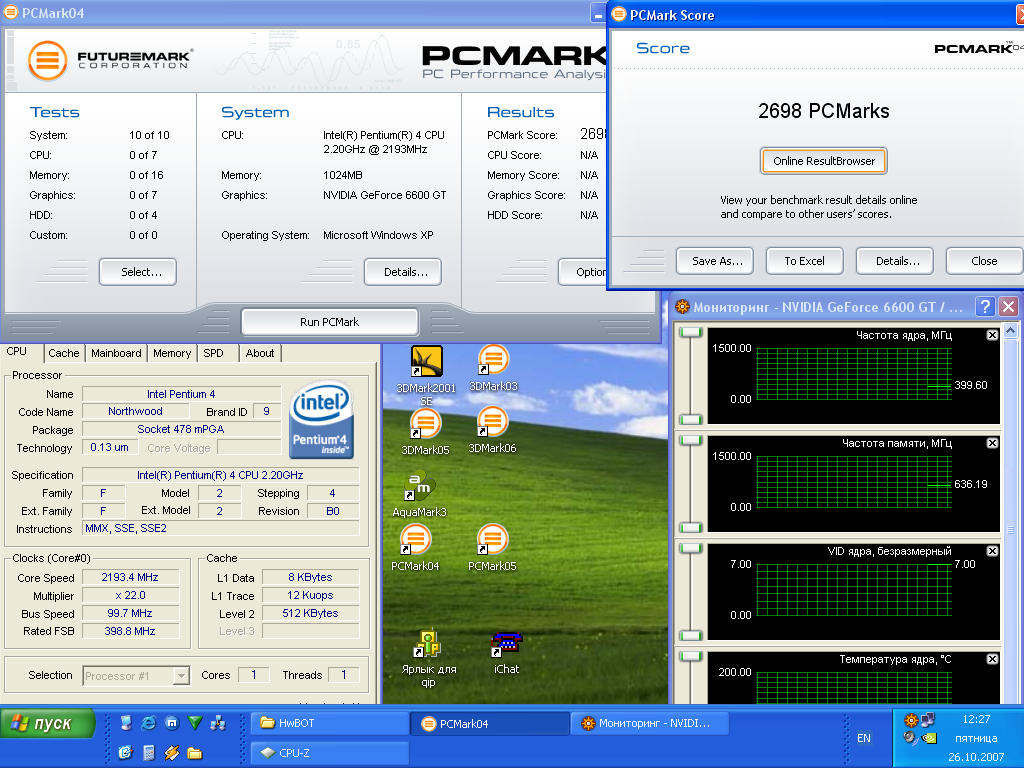Switch to the Mainboard tab in CPU-Z

(116, 353)
